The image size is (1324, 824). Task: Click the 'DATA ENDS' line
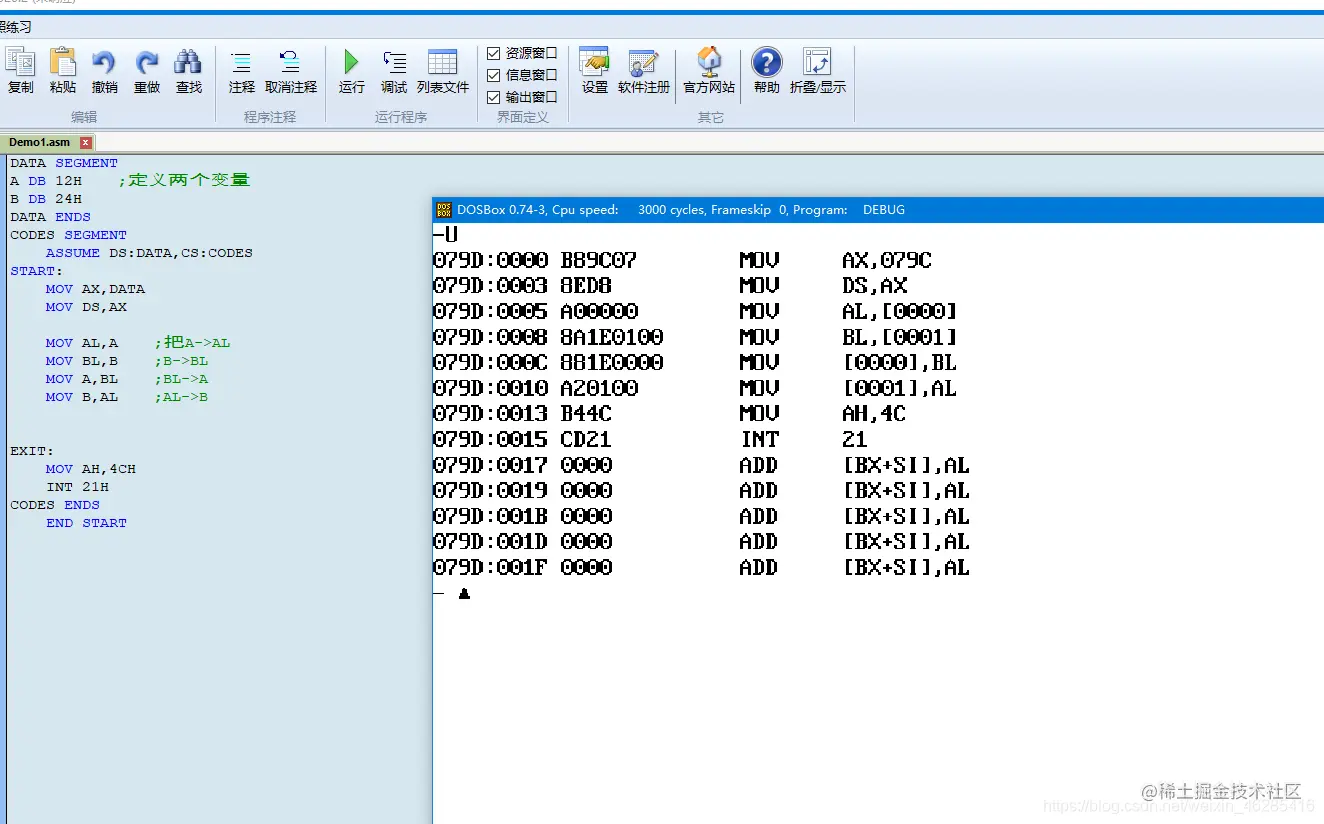coord(50,217)
